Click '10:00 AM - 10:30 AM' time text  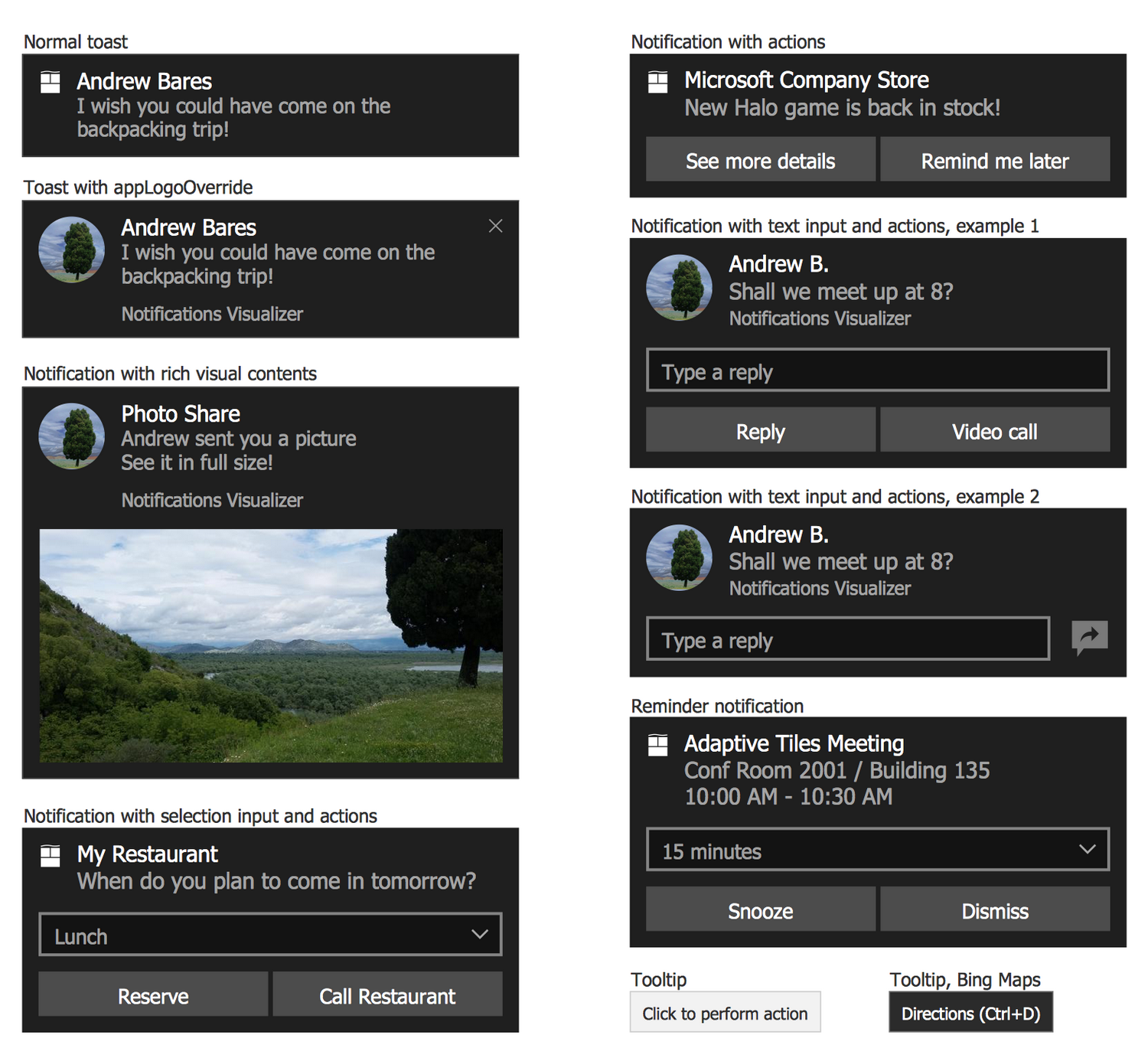pos(789,797)
